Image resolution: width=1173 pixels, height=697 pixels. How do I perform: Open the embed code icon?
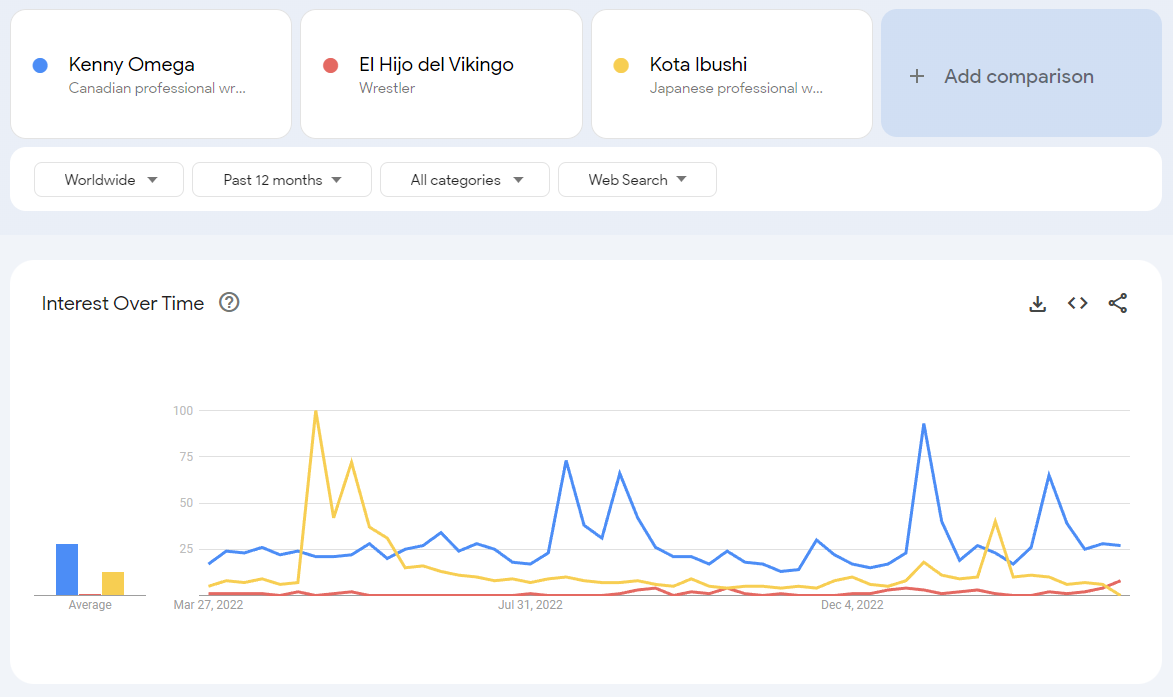coord(1077,303)
